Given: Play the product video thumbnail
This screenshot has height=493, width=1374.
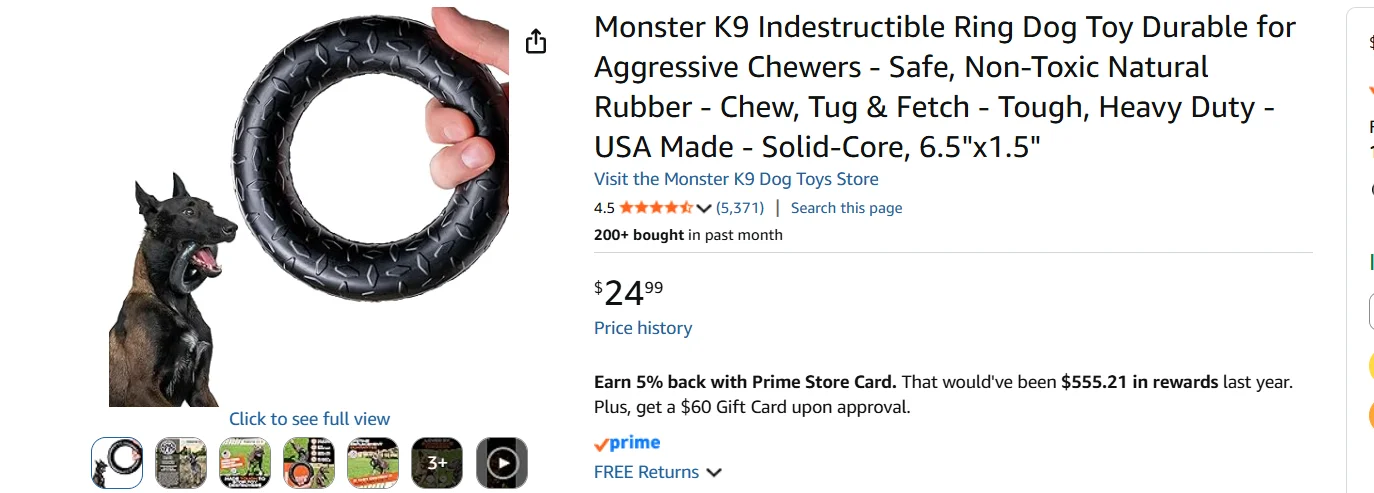Looking at the screenshot, I should 501,463.
